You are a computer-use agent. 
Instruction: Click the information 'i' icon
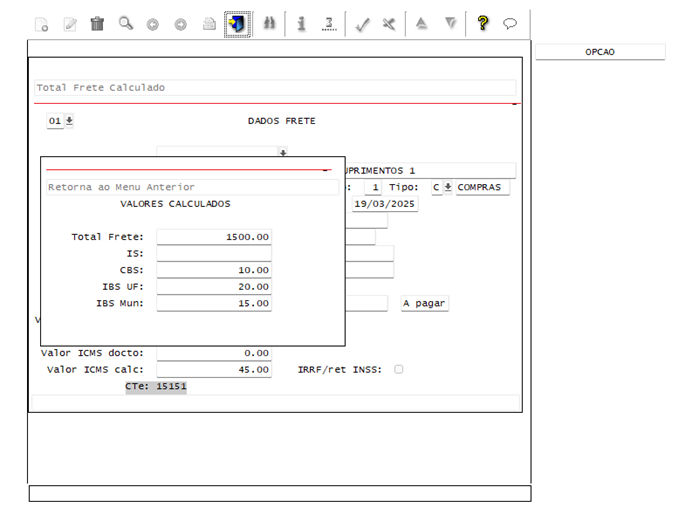click(x=301, y=23)
